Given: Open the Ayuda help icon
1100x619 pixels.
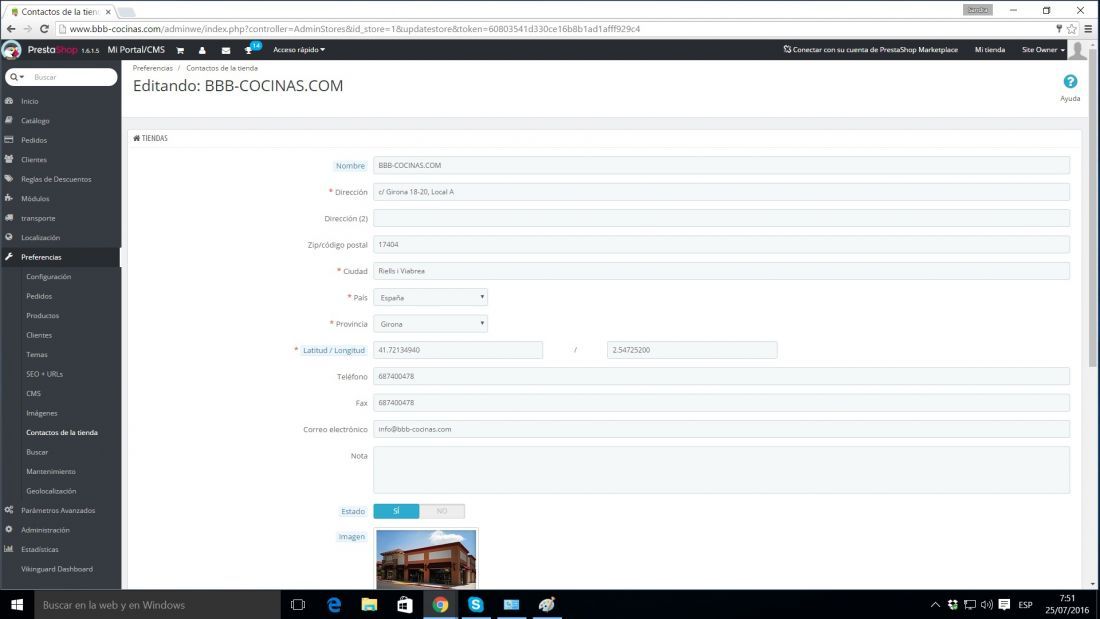Looking at the screenshot, I should pos(1070,81).
